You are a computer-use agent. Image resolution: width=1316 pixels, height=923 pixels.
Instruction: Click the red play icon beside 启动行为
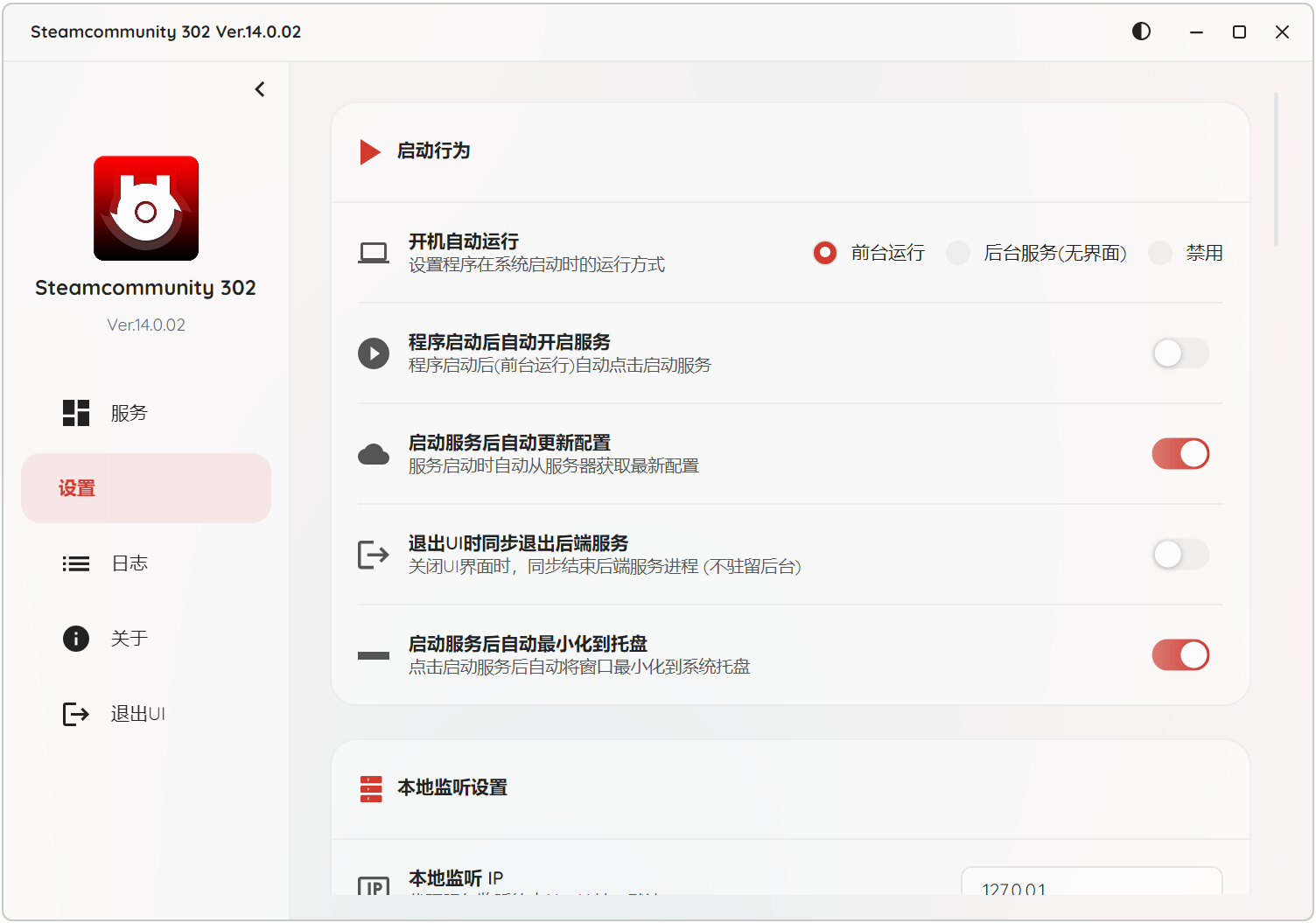click(x=370, y=152)
